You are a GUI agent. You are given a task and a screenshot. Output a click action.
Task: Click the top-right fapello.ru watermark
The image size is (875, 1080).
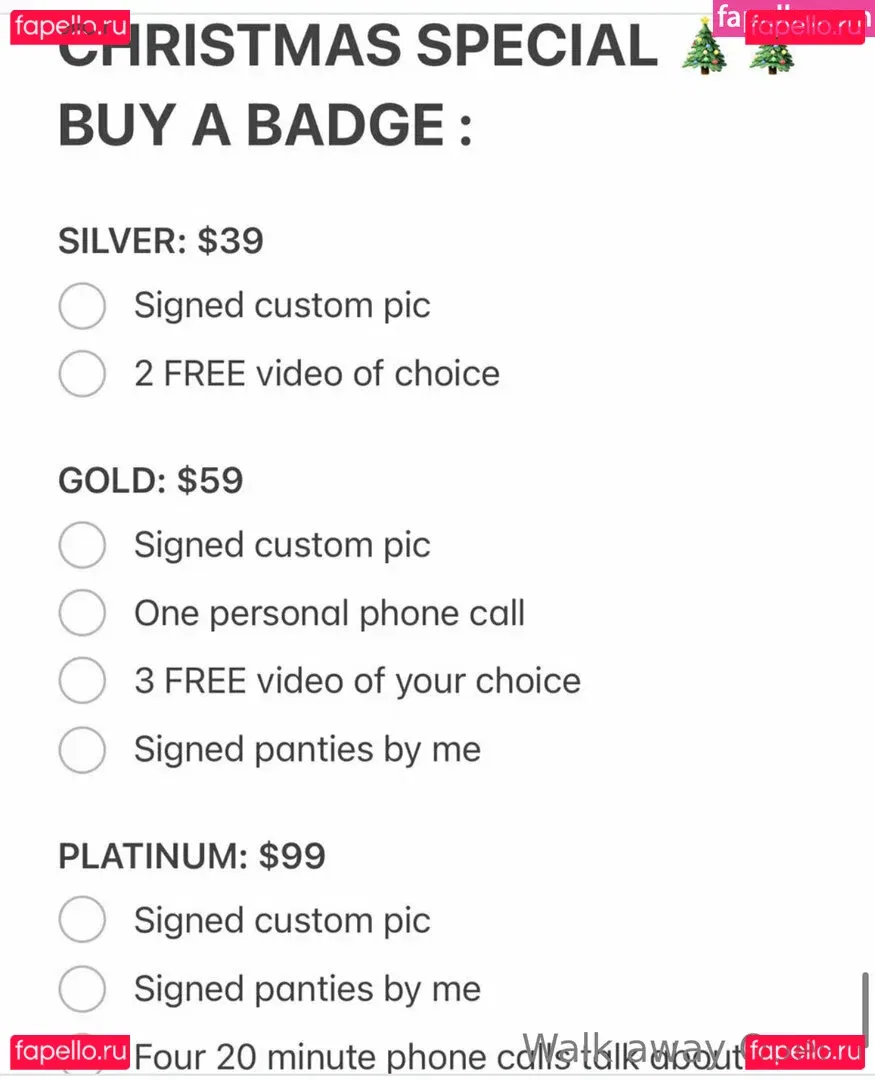point(805,27)
